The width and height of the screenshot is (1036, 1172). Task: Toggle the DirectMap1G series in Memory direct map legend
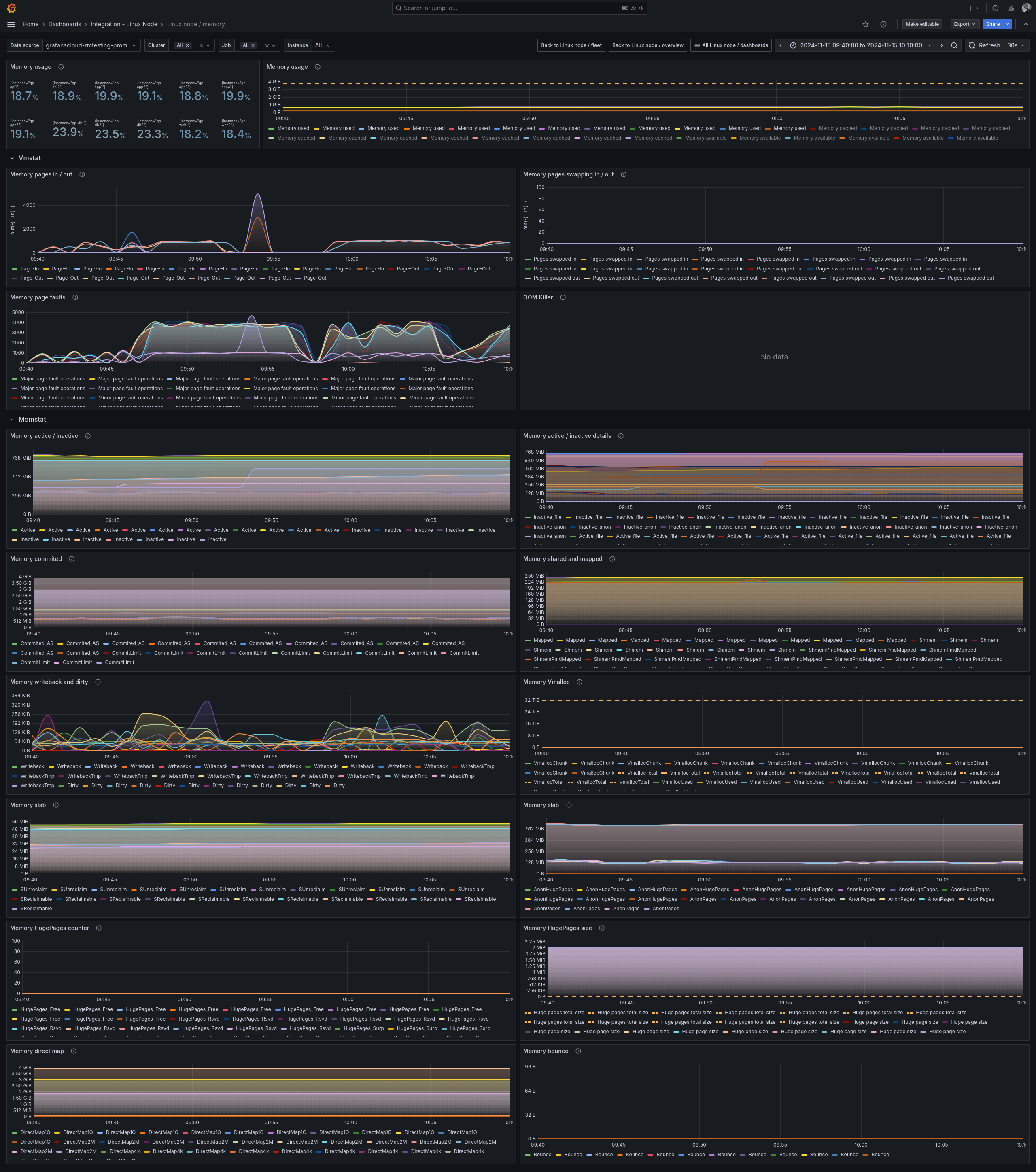click(x=36, y=1132)
